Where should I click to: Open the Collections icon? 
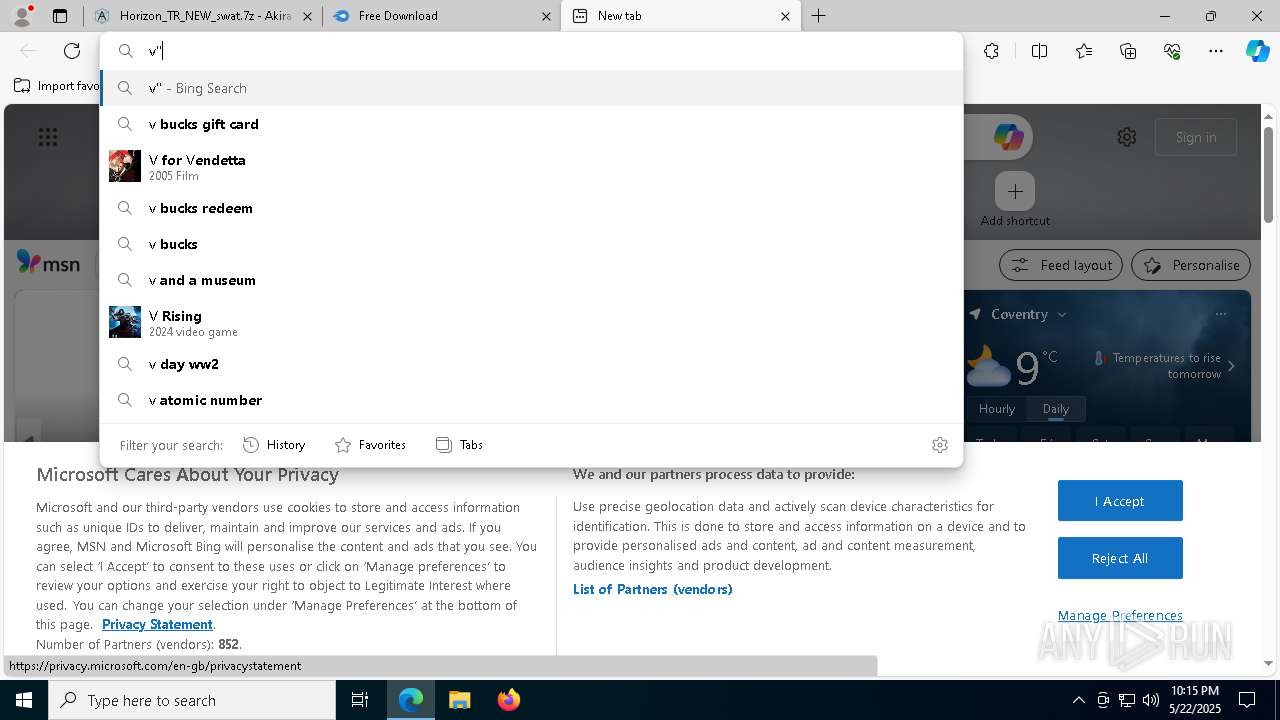(1128, 51)
